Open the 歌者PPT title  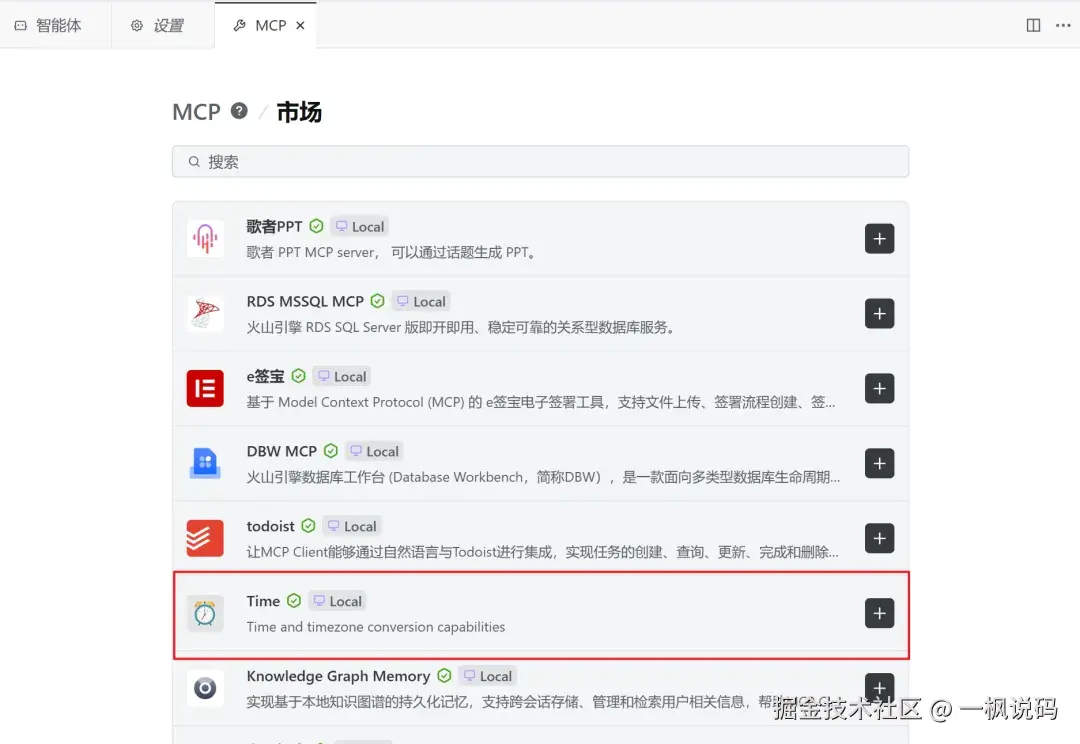click(x=274, y=227)
